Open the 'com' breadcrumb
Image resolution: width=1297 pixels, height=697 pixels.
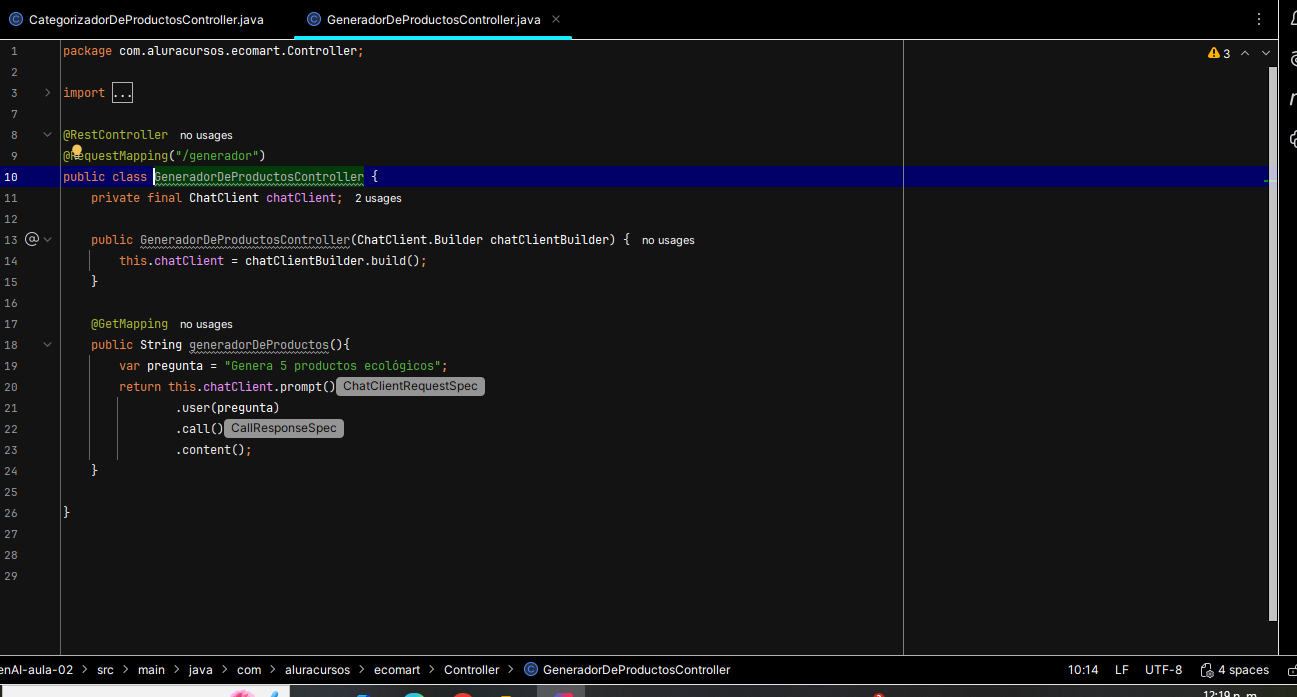click(x=249, y=670)
